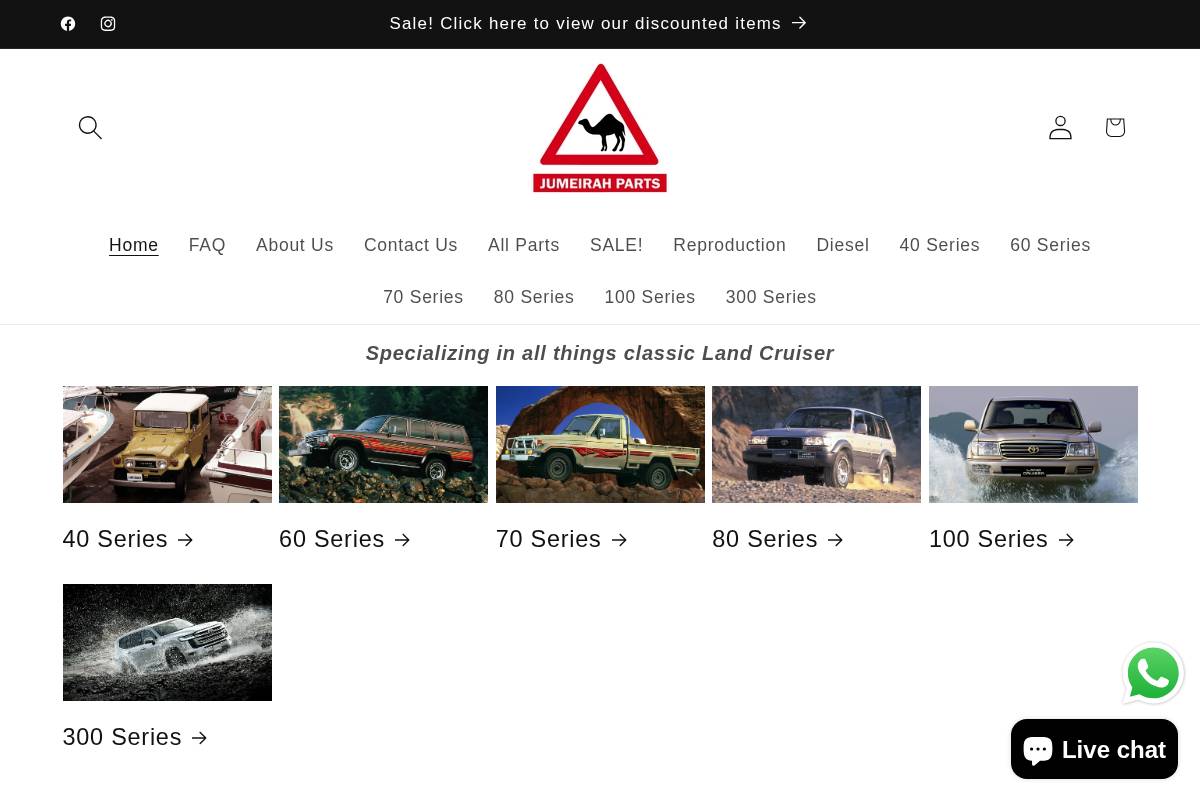1200x800 pixels.
Task: Select 100 Series in the navigation menu
Action: (x=650, y=297)
